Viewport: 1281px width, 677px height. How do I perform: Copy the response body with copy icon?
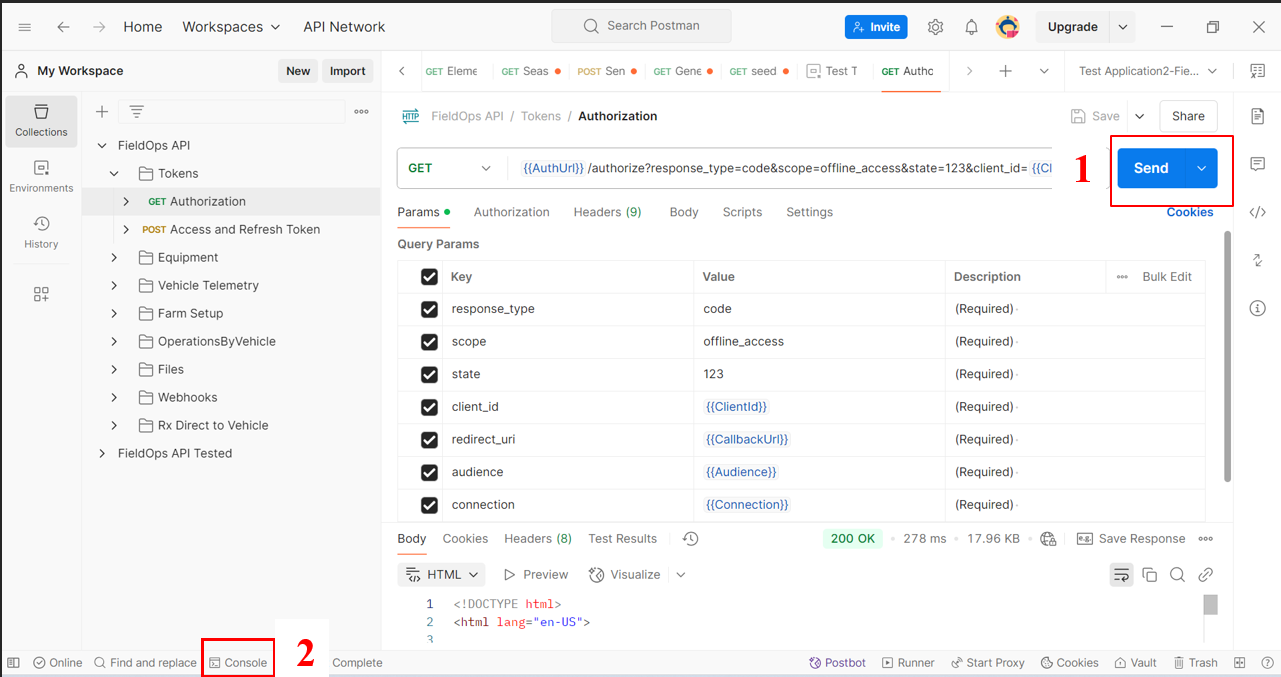click(1149, 575)
